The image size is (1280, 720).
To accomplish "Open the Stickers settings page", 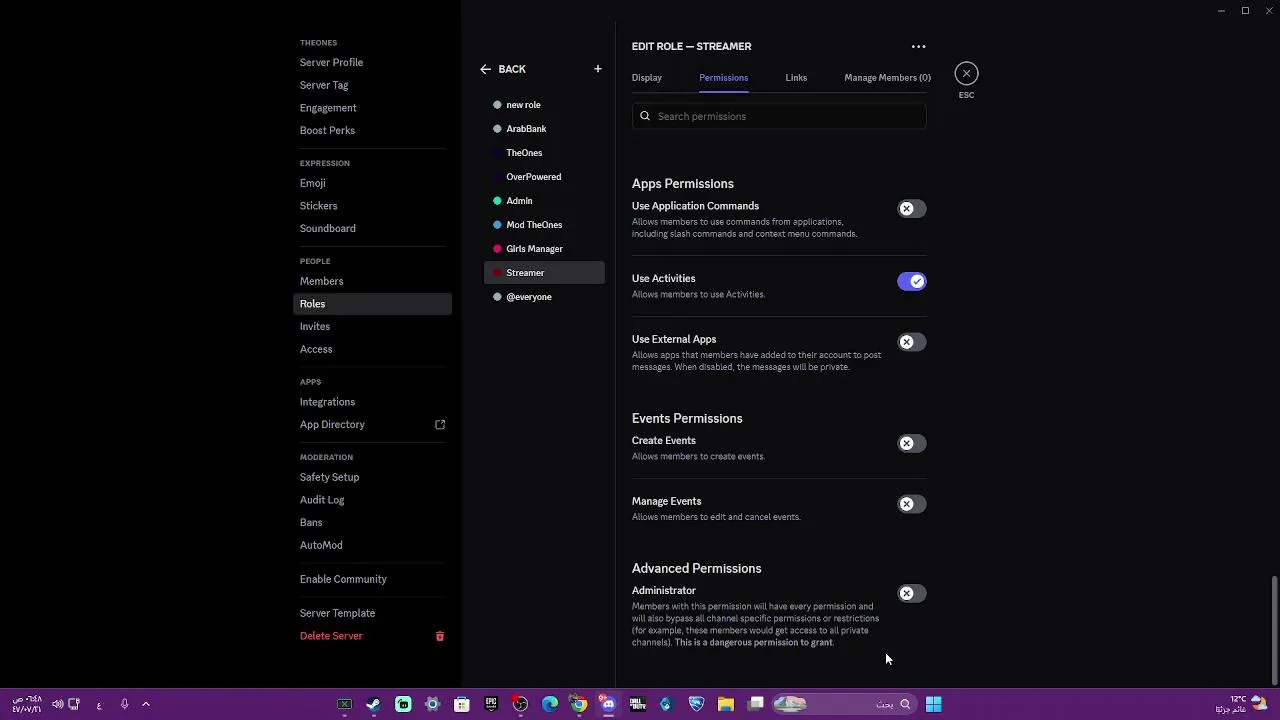I will (318, 206).
